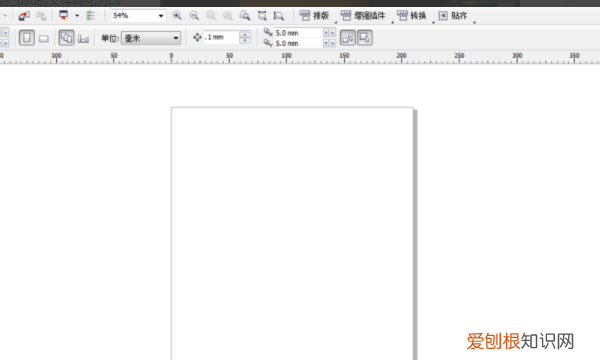The height and width of the screenshot is (360, 600).
Task: Decrease duplicate Y distance with down arrow
Action: point(326,43)
